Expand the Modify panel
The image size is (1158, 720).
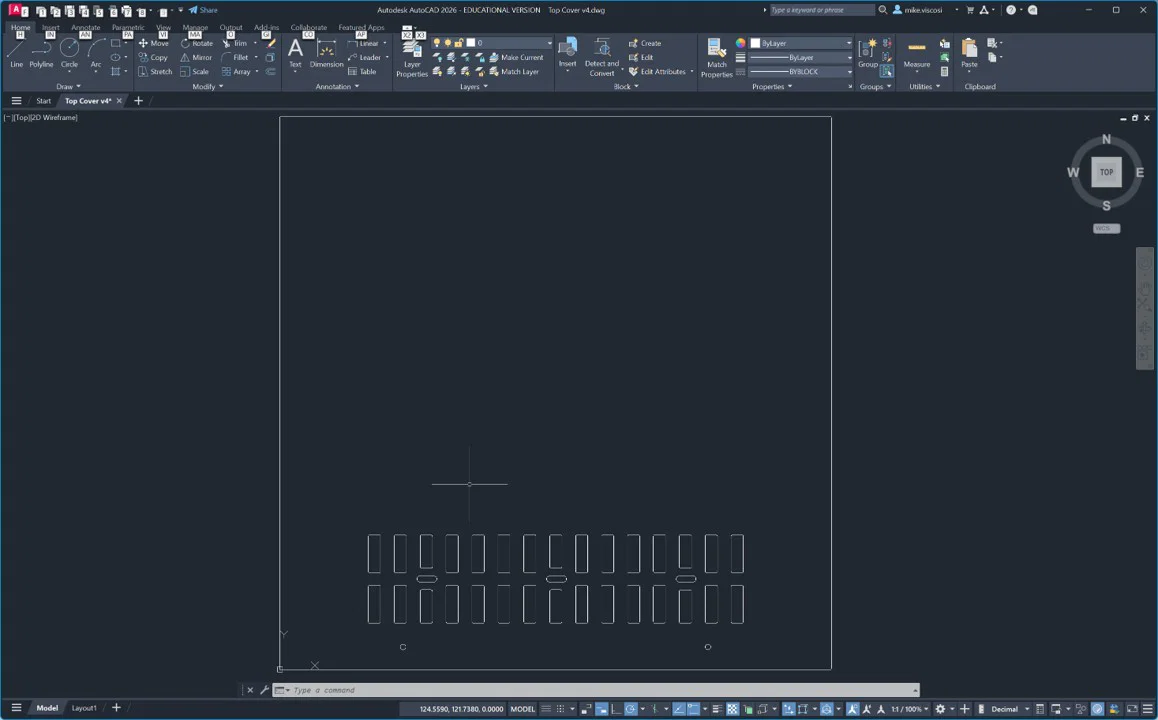(x=208, y=86)
